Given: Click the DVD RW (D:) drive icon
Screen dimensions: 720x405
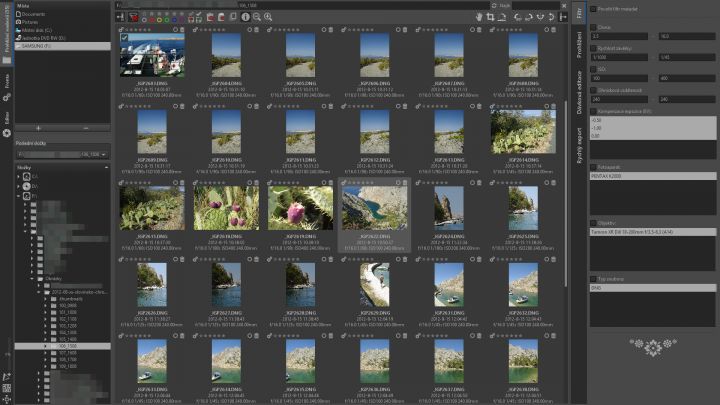Looking at the screenshot, I should click(x=18, y=38).
